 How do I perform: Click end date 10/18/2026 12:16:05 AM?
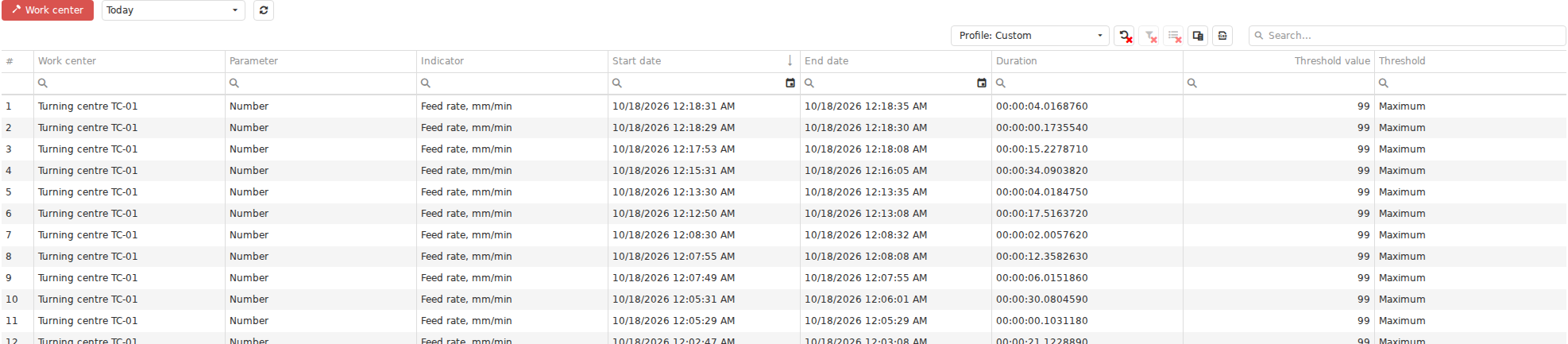pyautogui.click(x=866, y=171)
